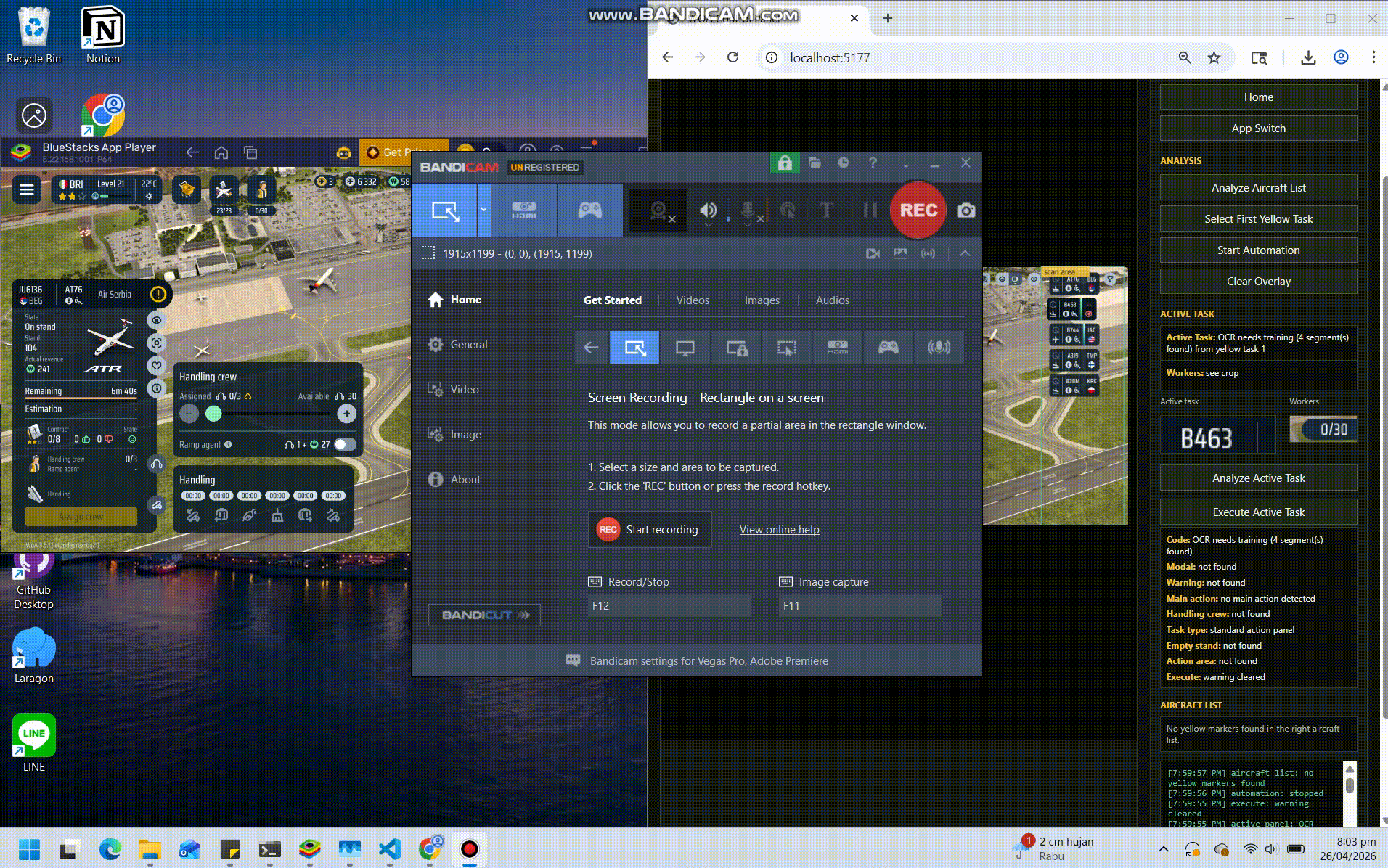Open Bandicam speaker volume settings

click(x=708, y=210)
